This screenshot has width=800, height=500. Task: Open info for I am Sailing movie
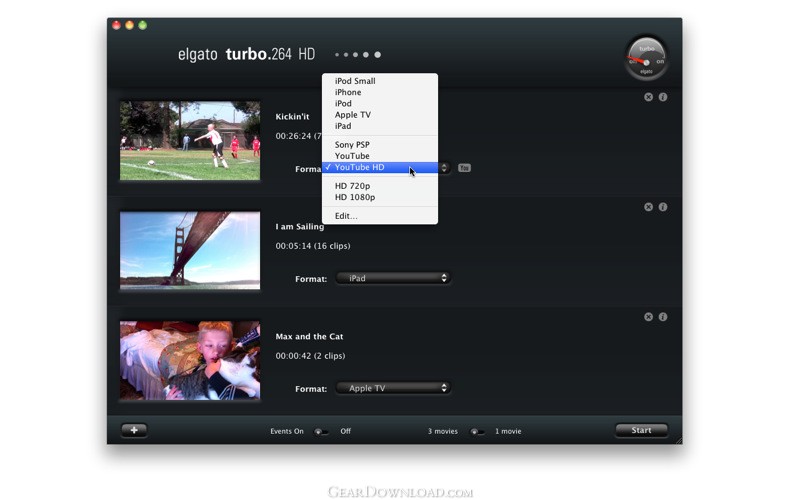click(663, 207)
